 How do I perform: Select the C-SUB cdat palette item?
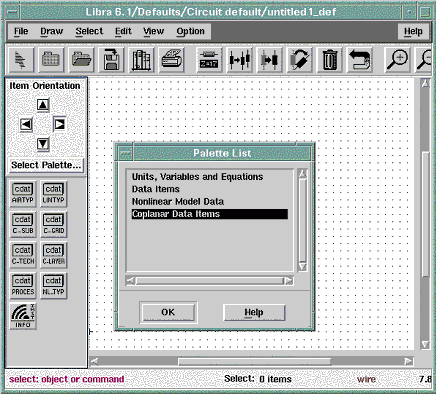click(23, 224)
